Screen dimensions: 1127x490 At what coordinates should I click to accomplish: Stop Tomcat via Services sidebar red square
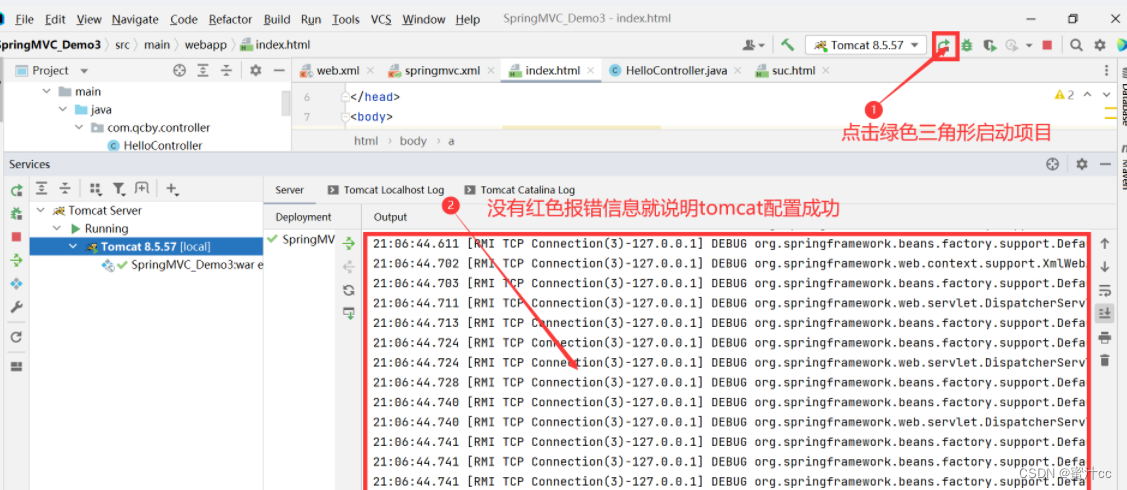pyautogui.click(x=16, y=237)
